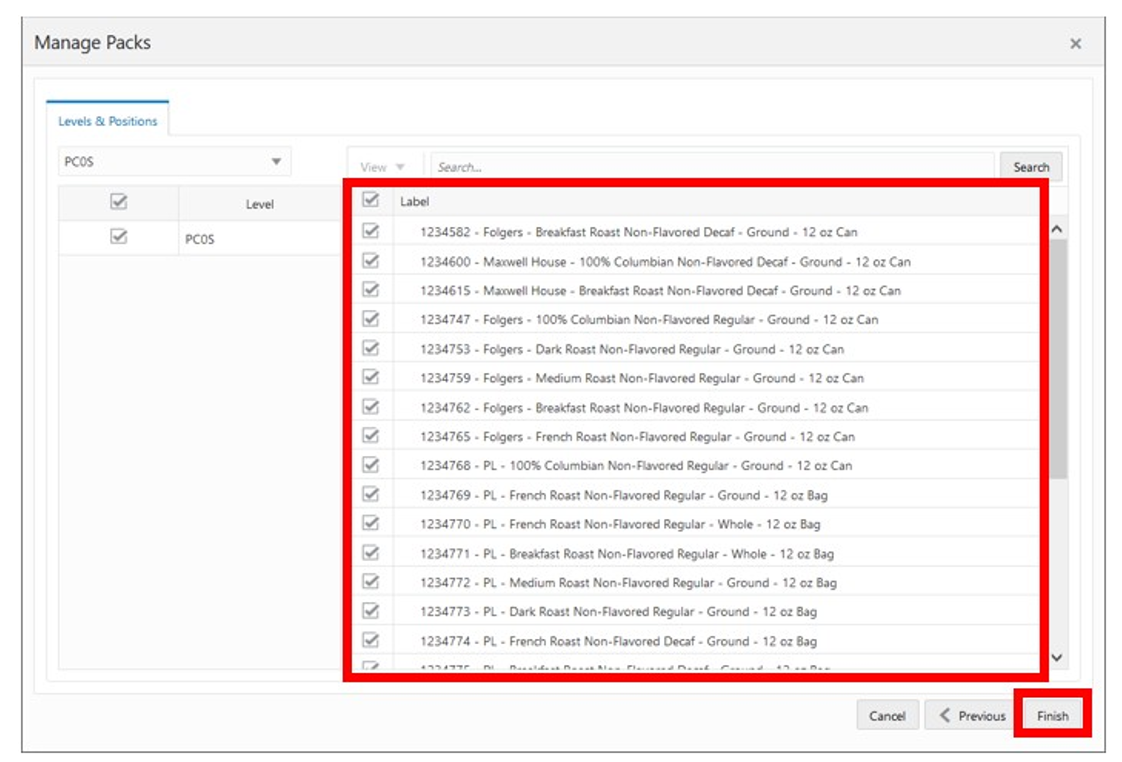Uncheck the PC0S level row checkbox
Screen dimensions: 1122x762
(x=119, y=236)
